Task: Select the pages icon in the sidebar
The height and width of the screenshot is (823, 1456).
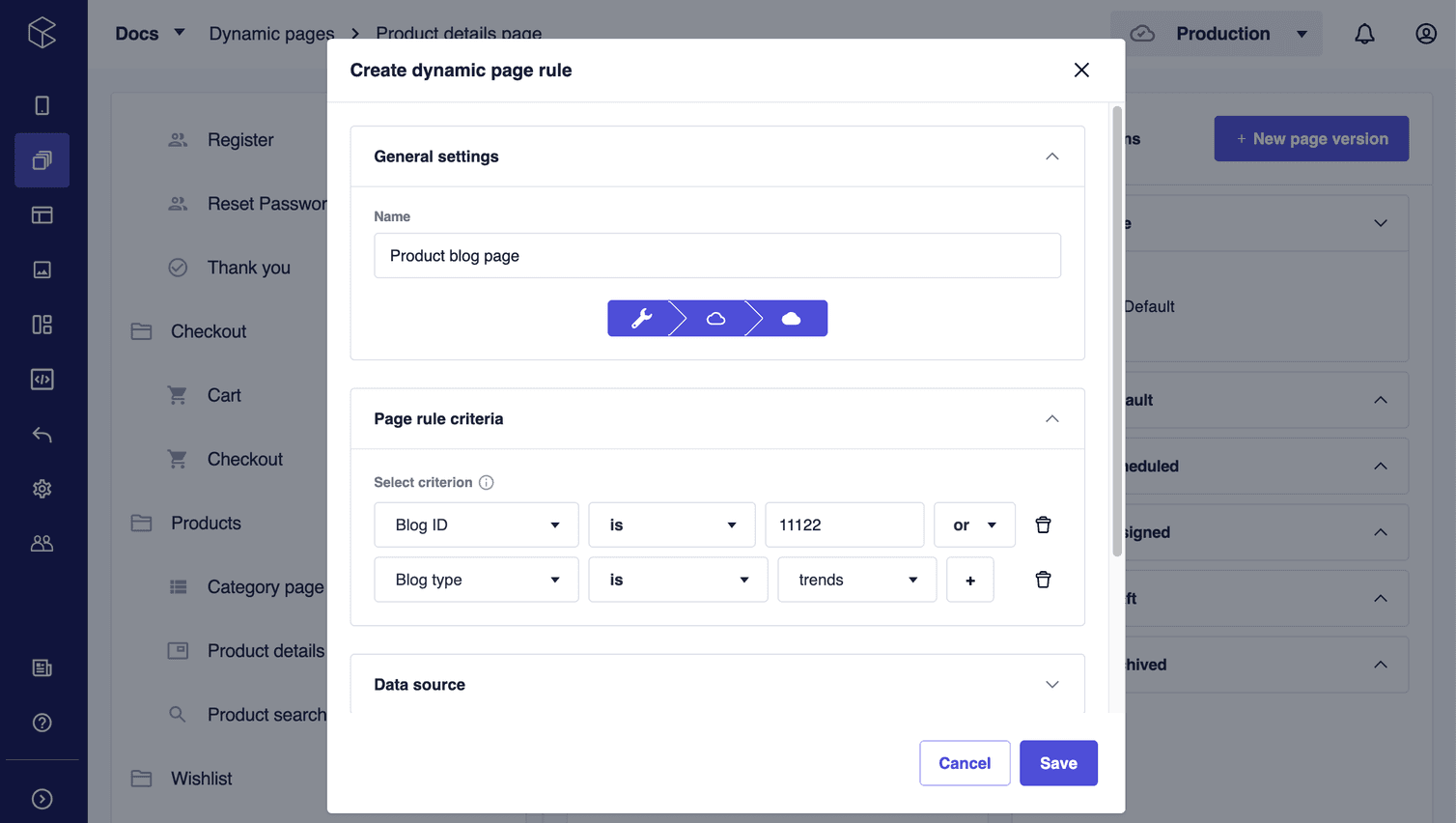Action: click(x=42, y=159)
